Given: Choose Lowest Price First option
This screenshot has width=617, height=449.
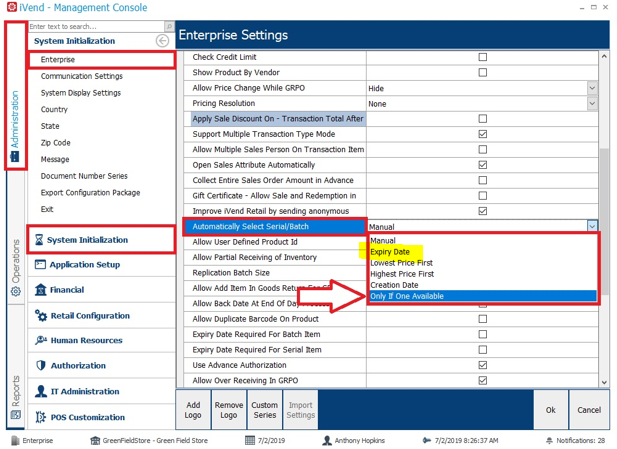Looking at the screenshot, I should tap(483, 262).
